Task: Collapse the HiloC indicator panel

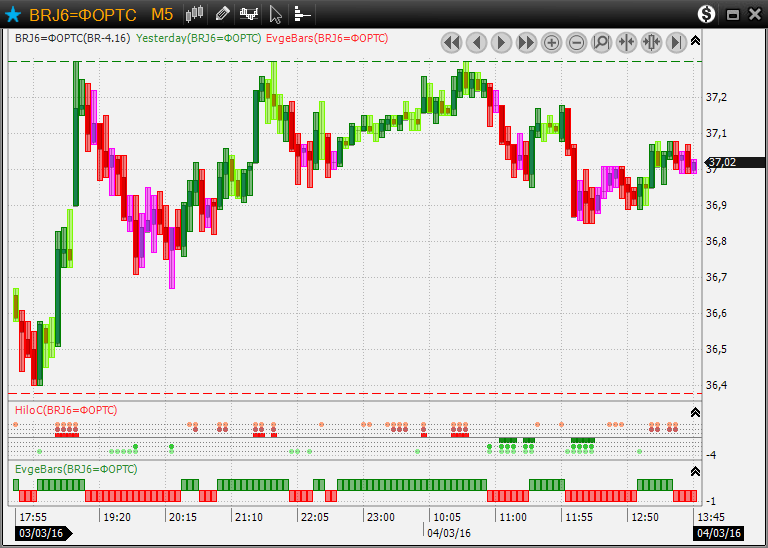Action: [x=696, y=411]
